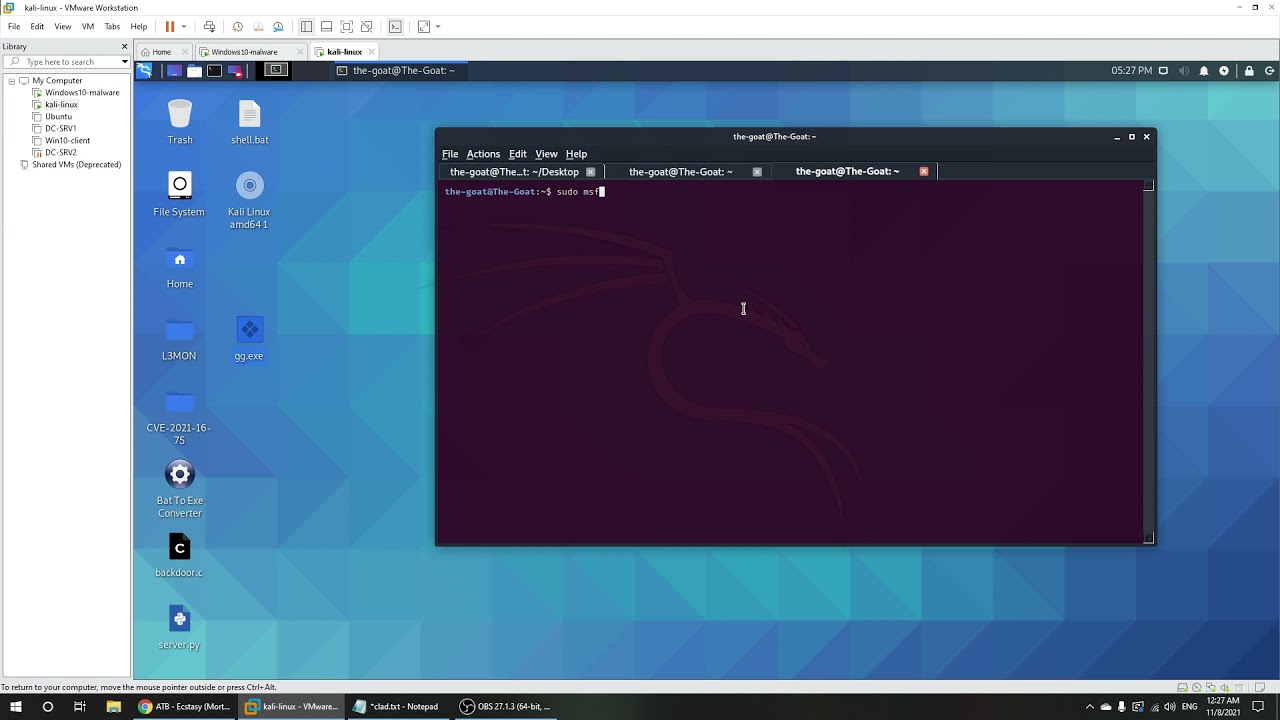Viewport: 1280px width, 720px height.
Task: Open the snapshot manager icon
Action: 278,27
